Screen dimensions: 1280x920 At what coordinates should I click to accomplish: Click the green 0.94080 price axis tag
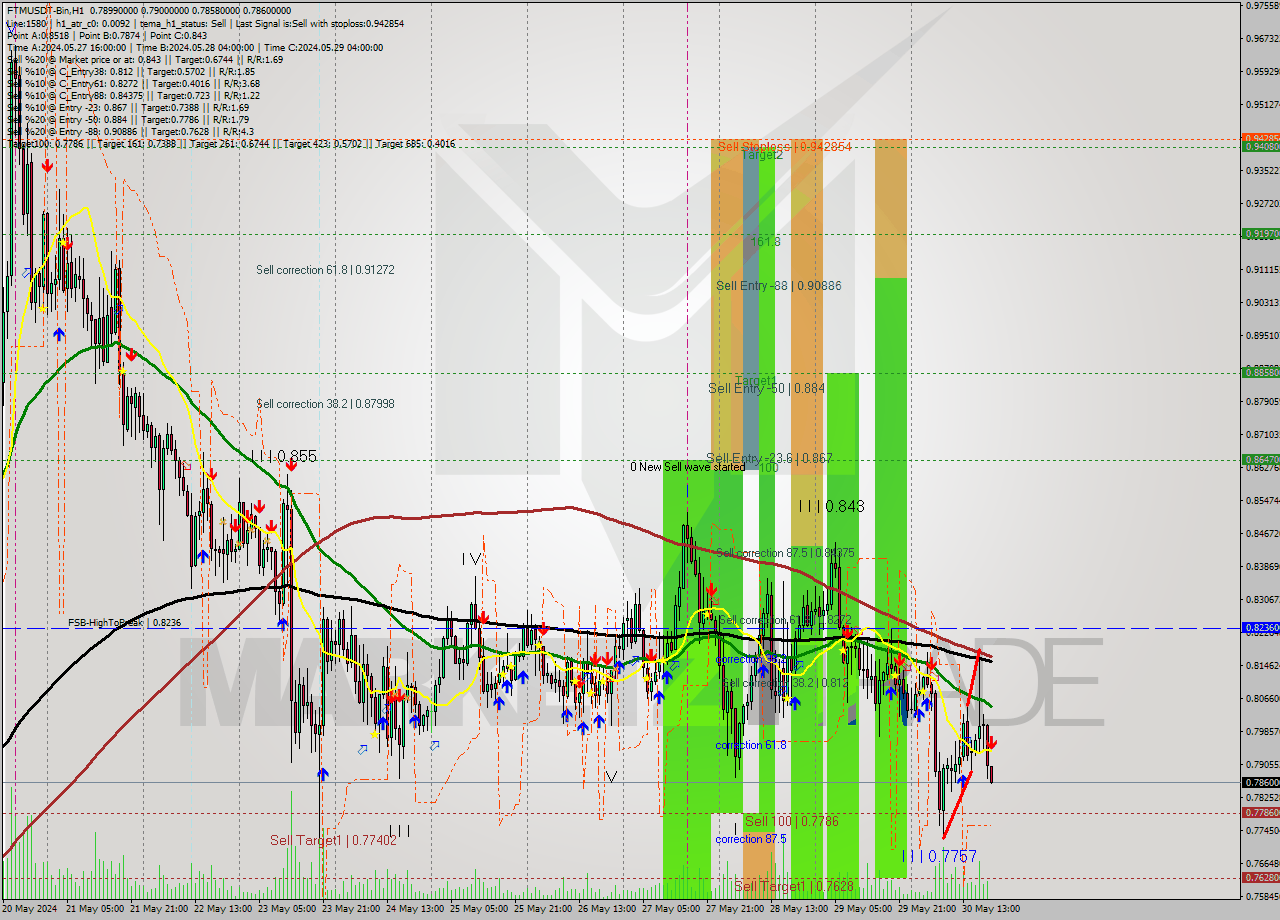pyautogui.click(x=1261, y=147)
